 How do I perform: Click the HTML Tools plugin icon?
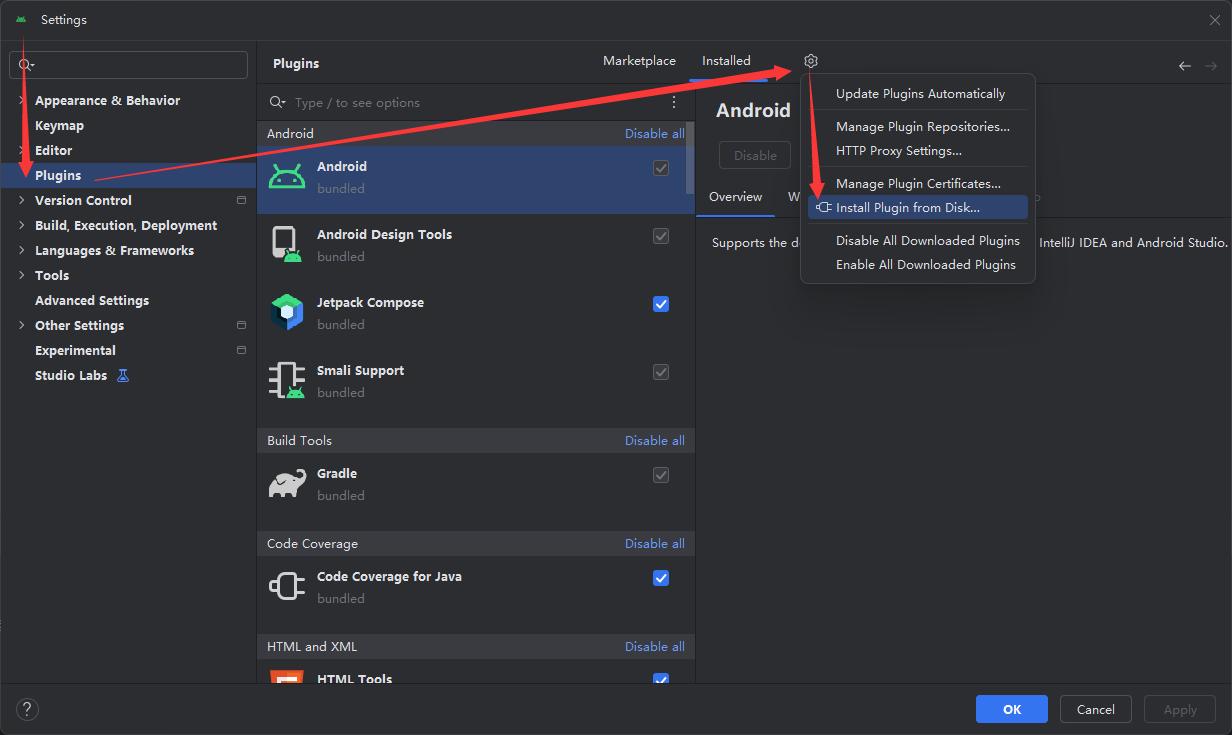point(287,678)
